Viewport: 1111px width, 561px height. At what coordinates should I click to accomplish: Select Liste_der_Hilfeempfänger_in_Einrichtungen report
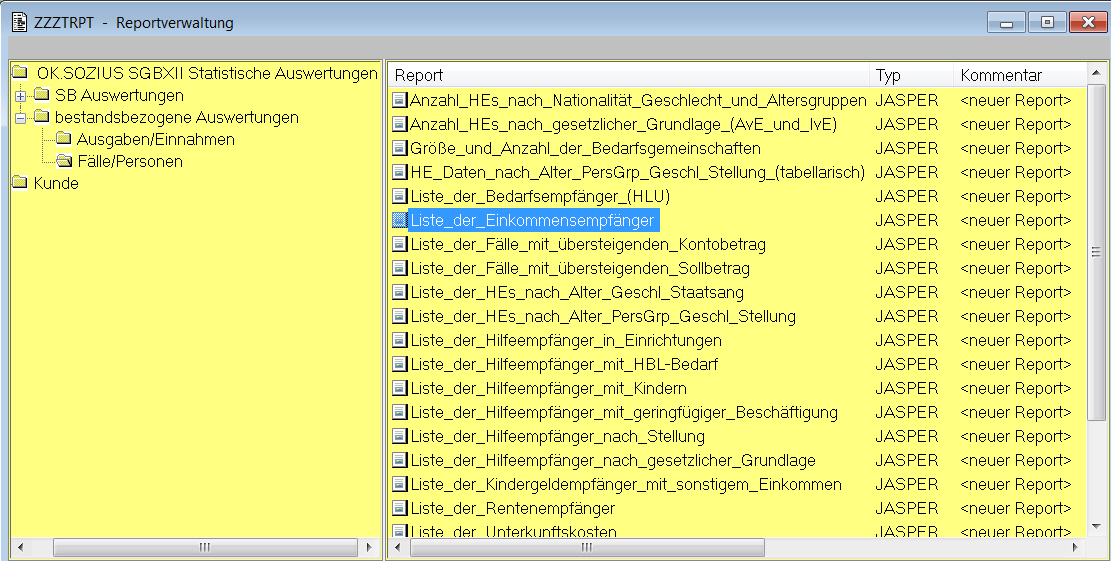click(576, 340)
